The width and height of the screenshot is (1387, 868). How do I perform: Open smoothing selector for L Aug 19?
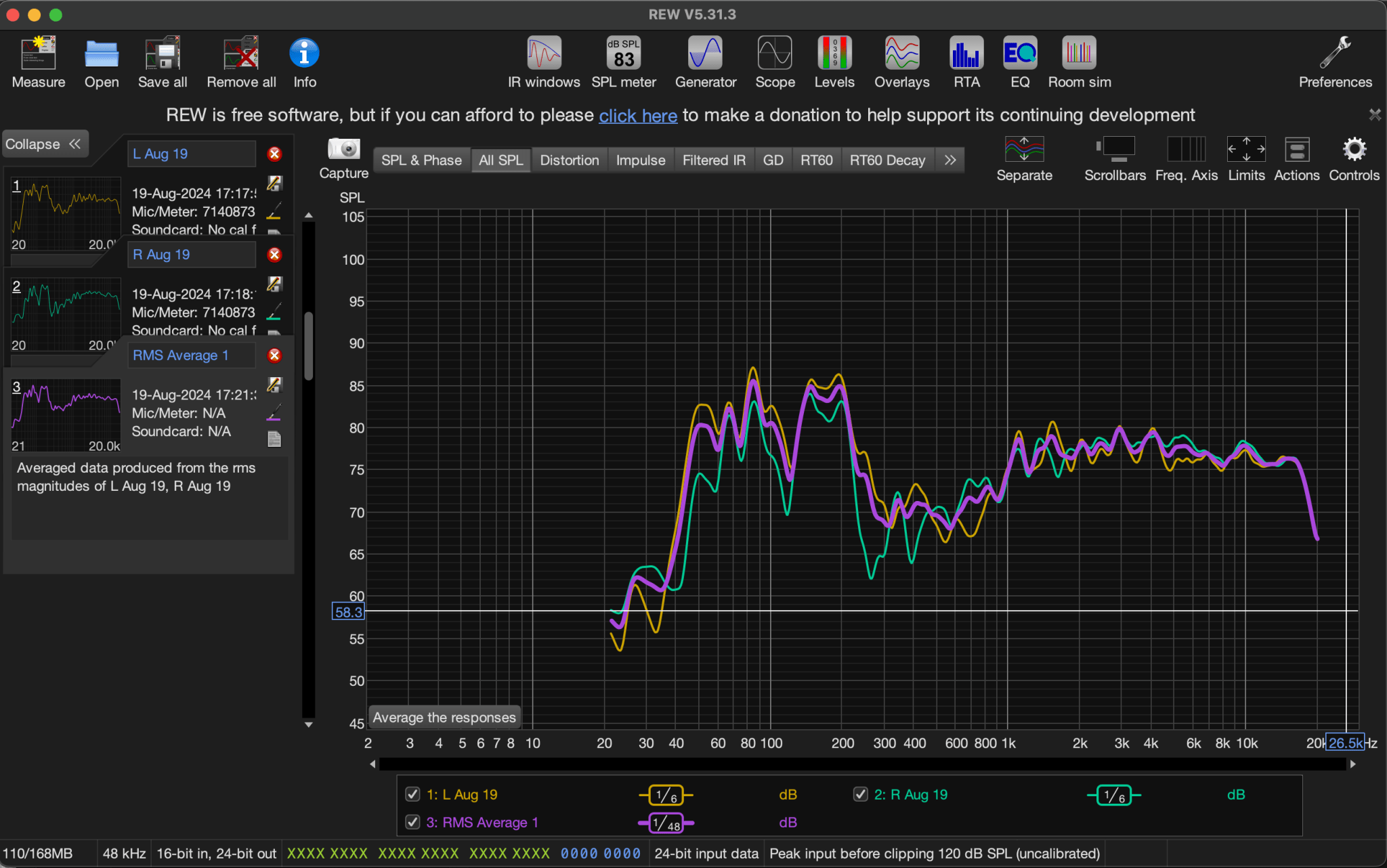click(x=666, y=795)
